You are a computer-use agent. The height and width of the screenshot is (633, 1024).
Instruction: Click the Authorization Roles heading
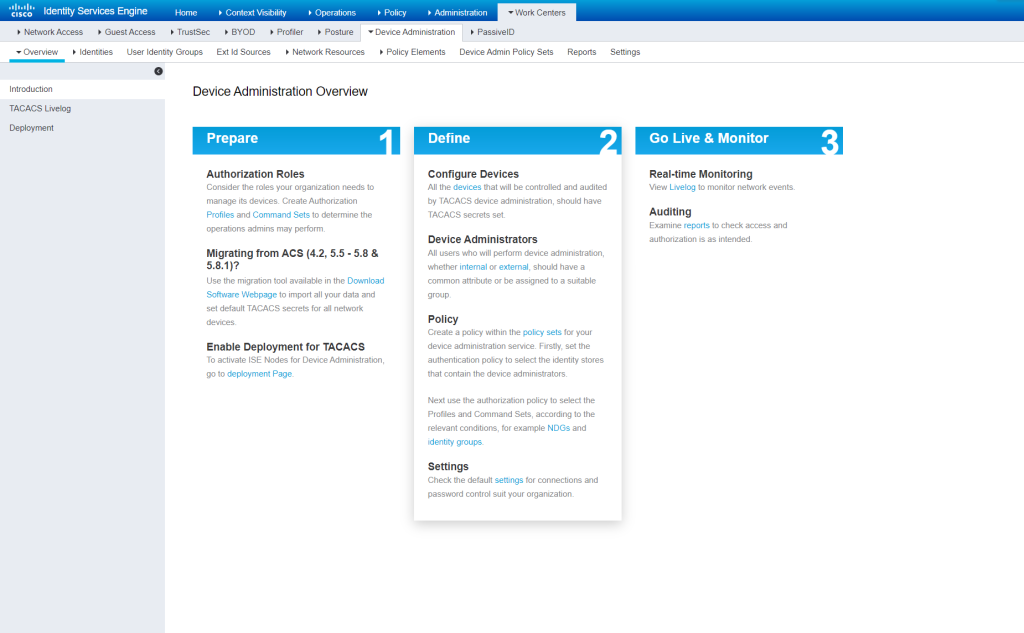255,174
